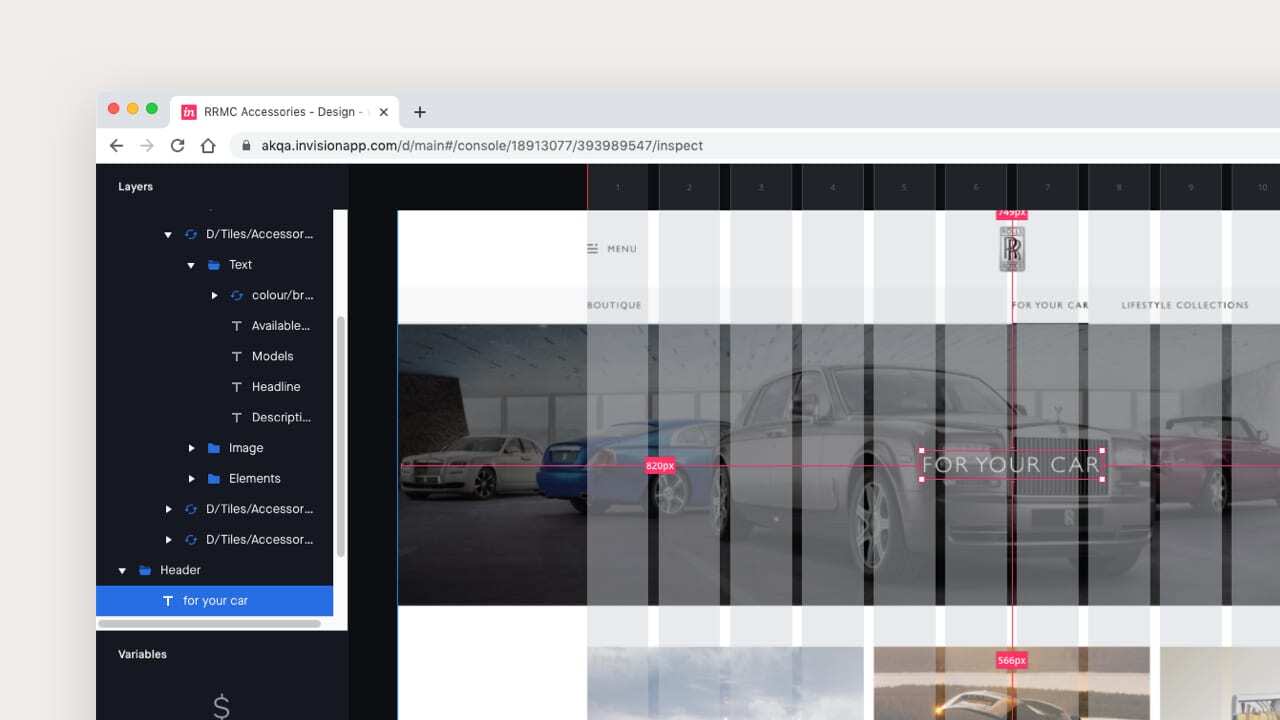Click the symbol icon beside colour/br...
This screenshot has height=720, width=1280.
(237, 296)
